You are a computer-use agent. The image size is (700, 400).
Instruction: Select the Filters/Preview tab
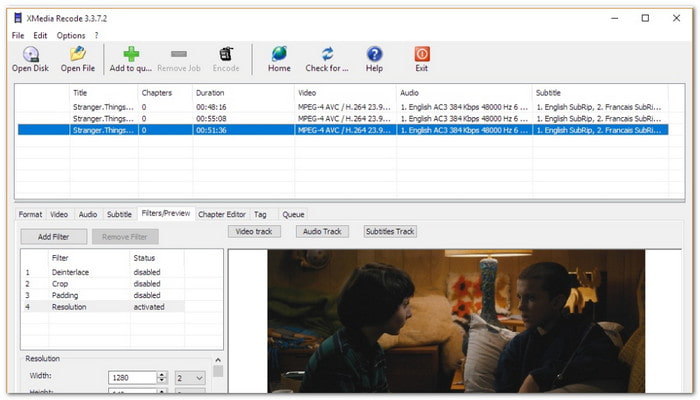166,213
